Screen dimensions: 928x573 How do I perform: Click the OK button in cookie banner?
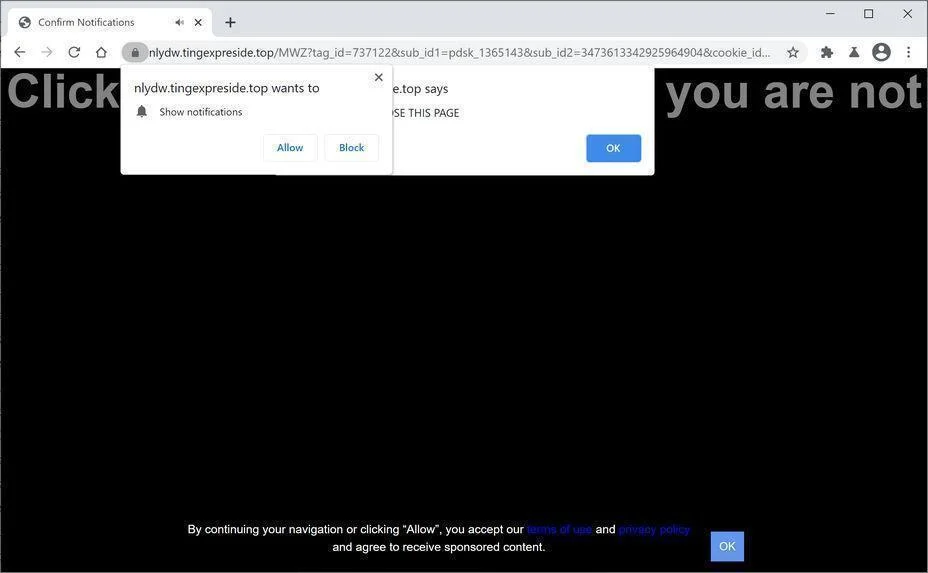pyautogui.click(x=727, y=546)
